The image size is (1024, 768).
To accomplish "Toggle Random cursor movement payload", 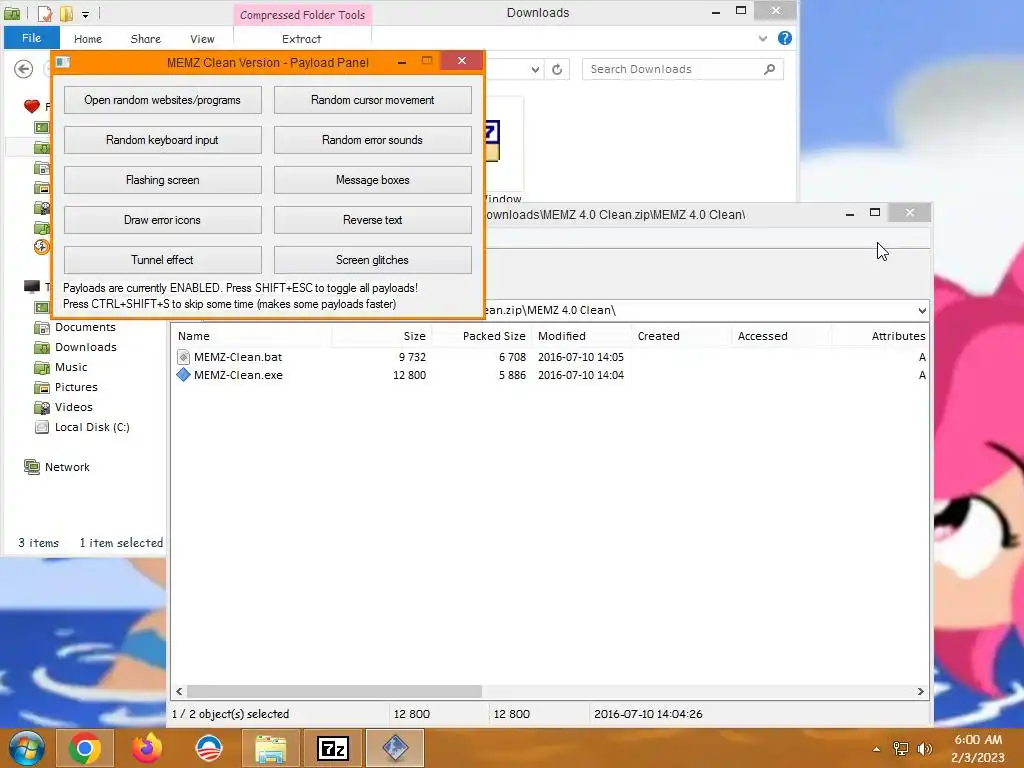I will tap(372, 100).
